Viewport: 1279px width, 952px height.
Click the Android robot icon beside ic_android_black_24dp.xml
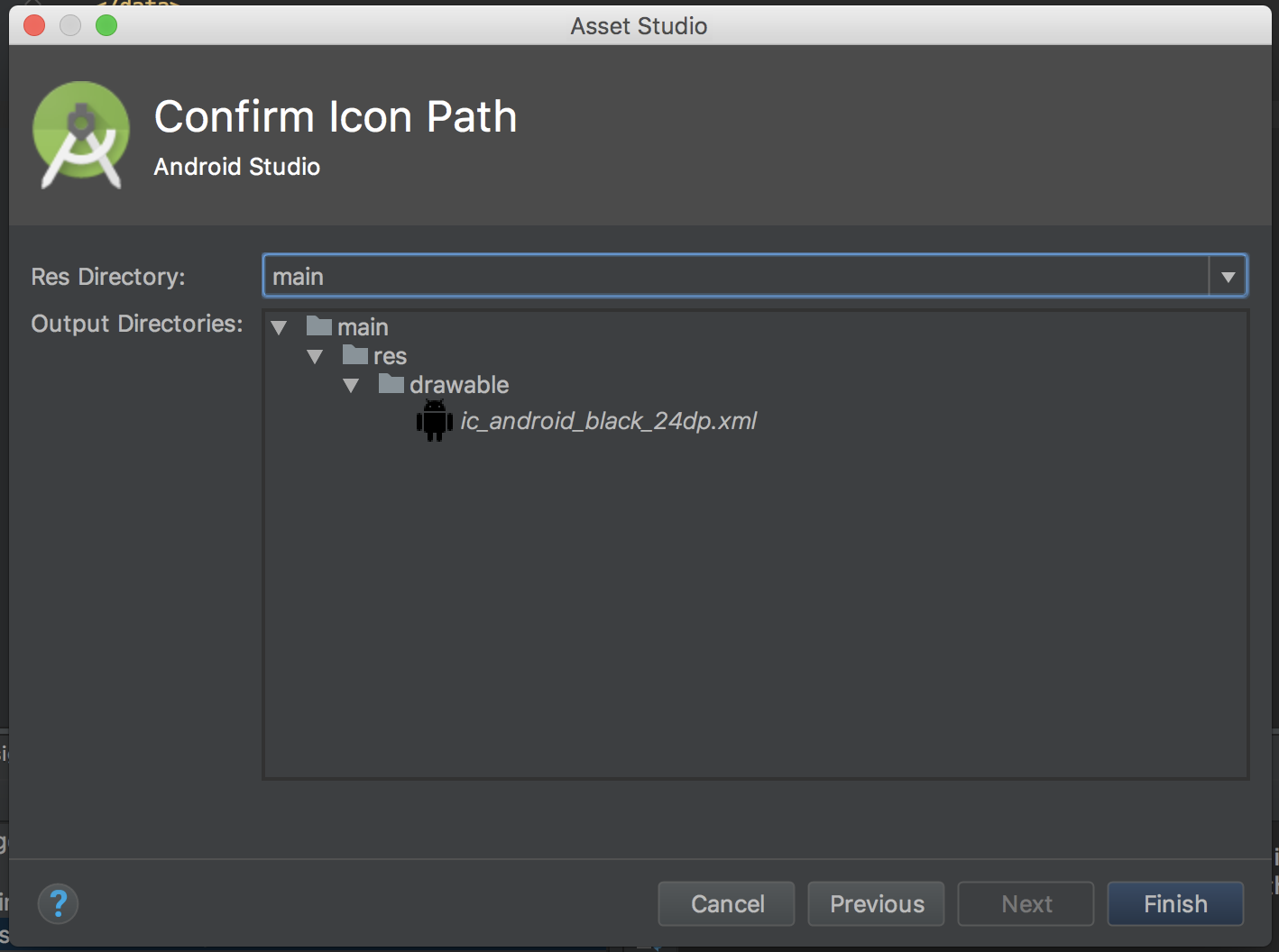pos(435,420)
